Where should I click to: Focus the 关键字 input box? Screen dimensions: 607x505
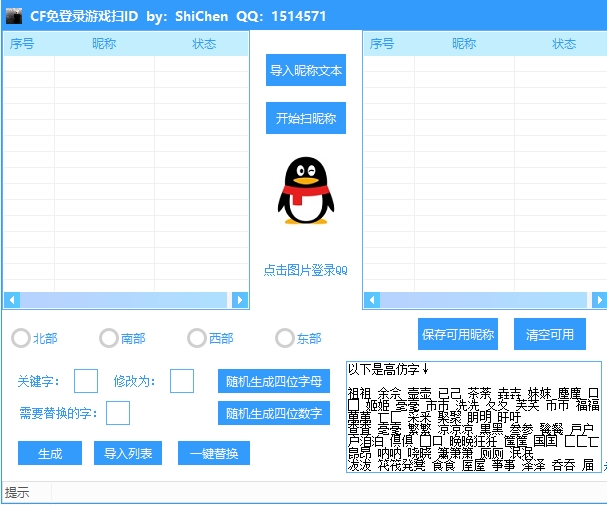click(x=86, y=381)
